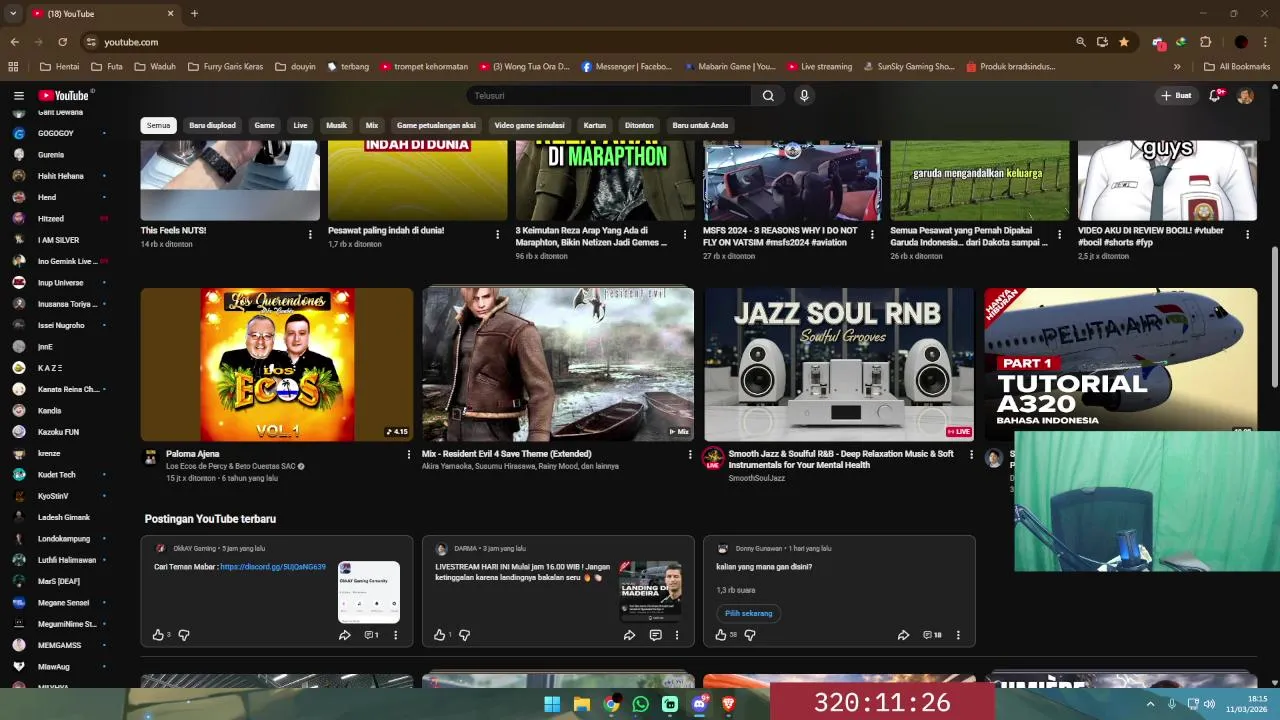Share the OkkAY Gaming post

344,635
